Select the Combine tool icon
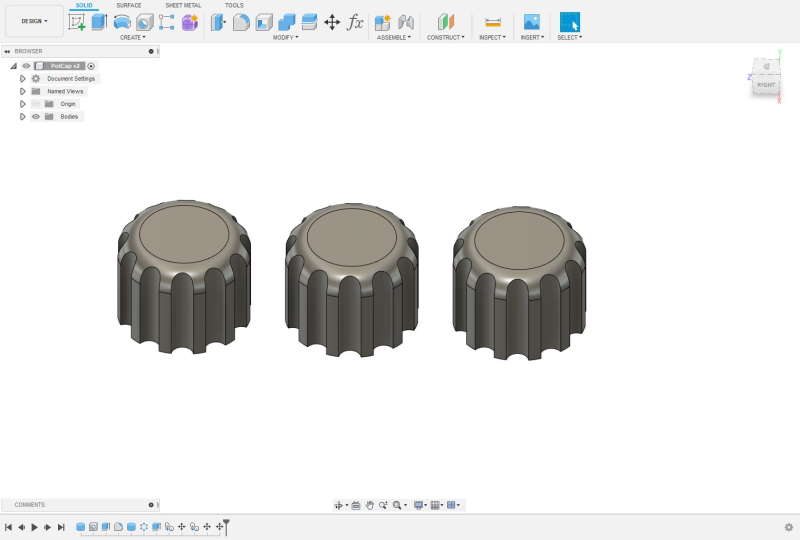Screen dimensions: 800x540 coord(287,22)
